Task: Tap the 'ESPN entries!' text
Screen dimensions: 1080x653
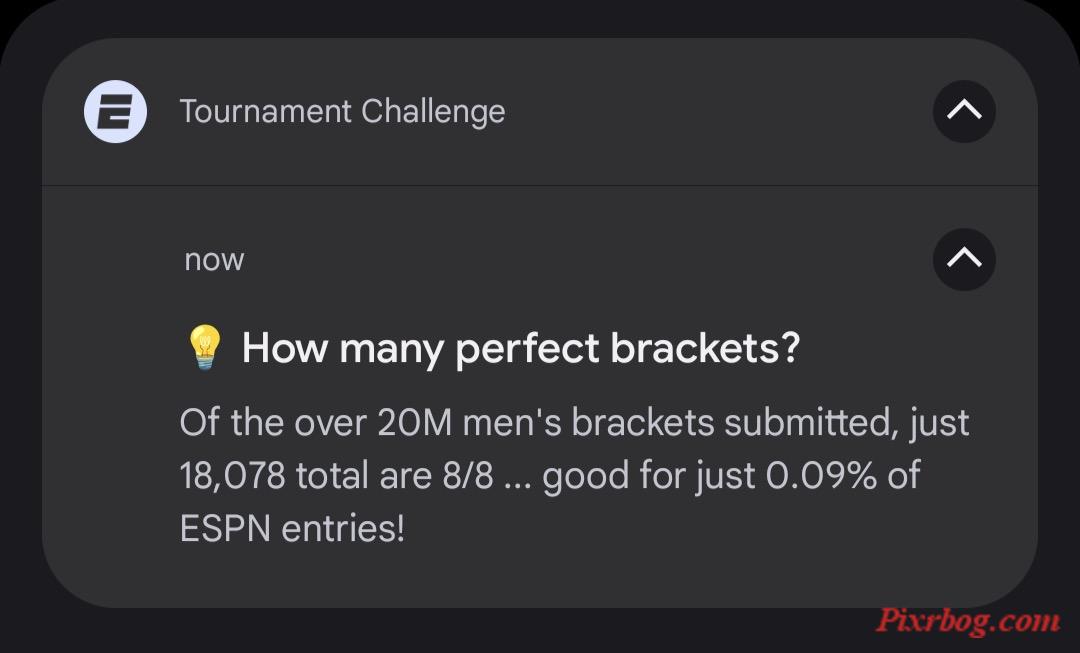Action: pyautogui.click(x=292, y=529)
